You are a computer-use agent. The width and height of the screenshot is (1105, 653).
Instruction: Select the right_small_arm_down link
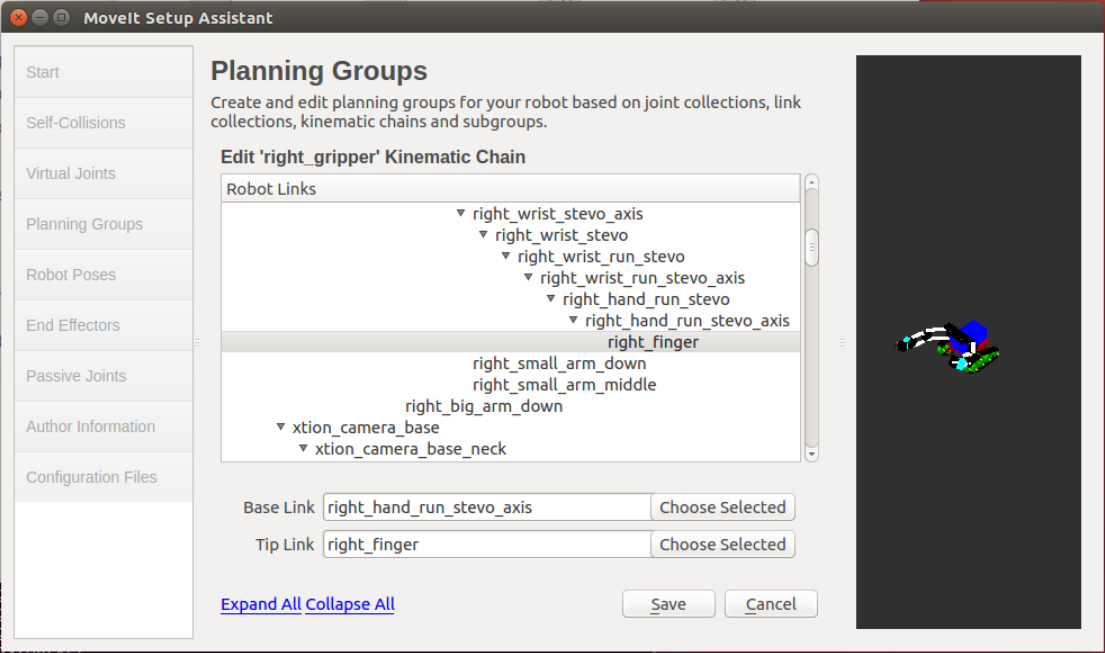560,363
